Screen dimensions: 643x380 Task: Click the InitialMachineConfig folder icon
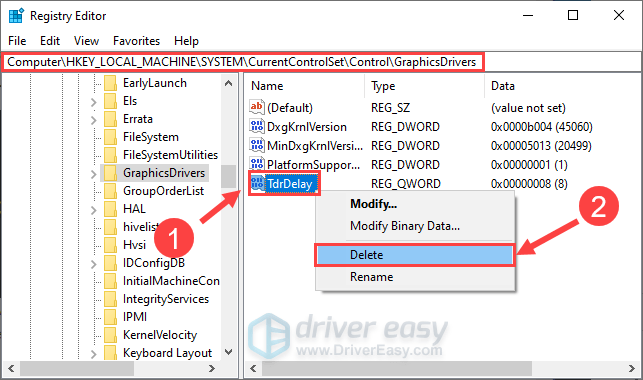point(110,281)
